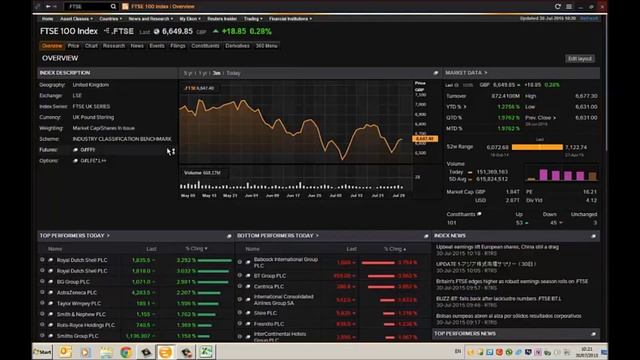640x360 pixels.
Task: Click the pop-out icon on Top Performers News
Action: [593, 334]
